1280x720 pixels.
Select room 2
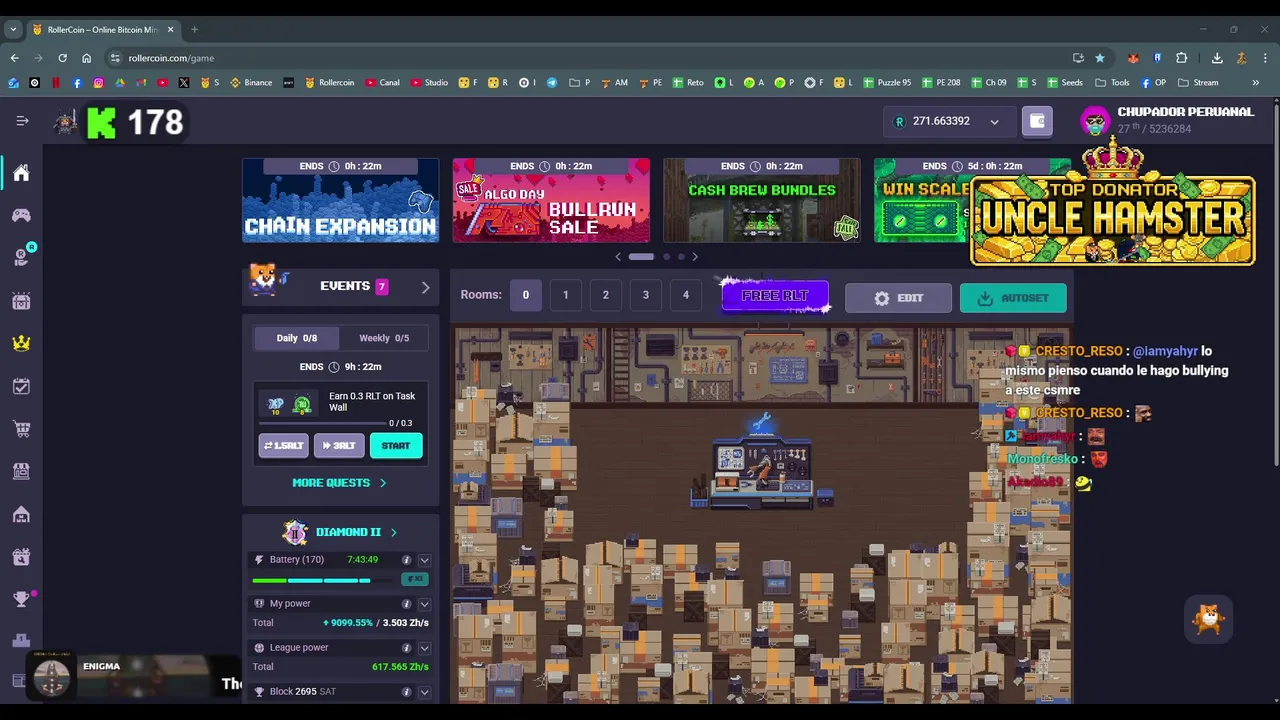(605, 295)
